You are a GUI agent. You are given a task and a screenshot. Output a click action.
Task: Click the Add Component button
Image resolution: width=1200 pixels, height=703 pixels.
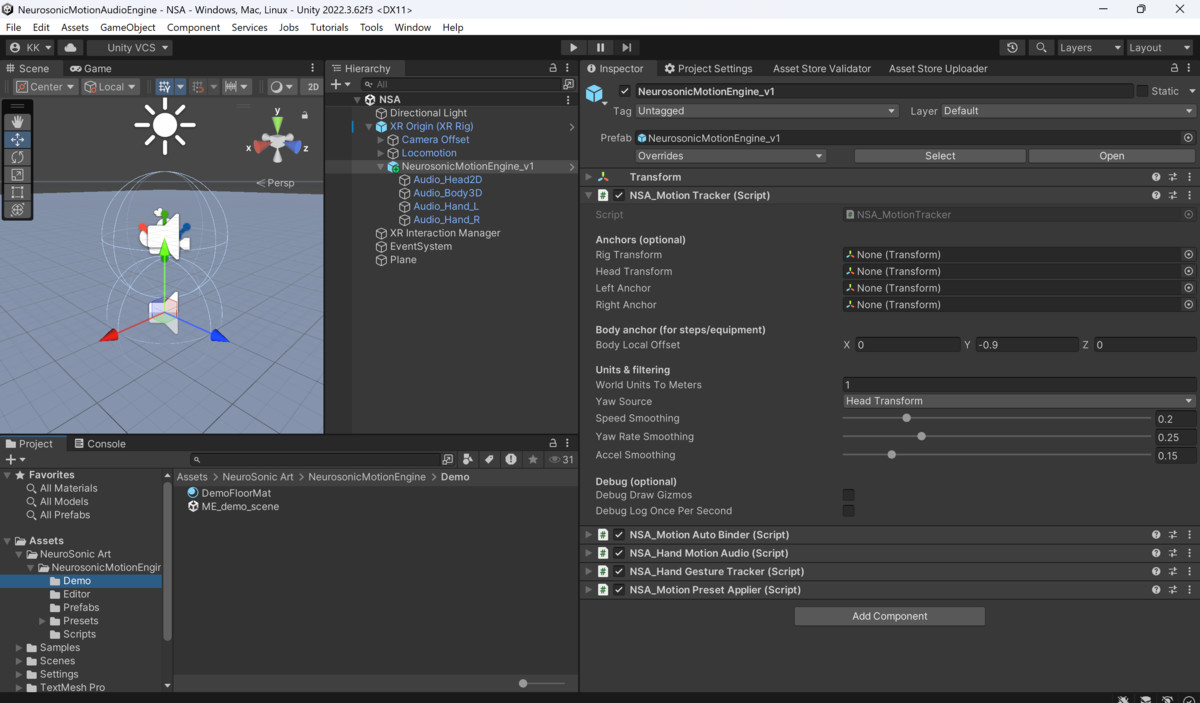(x=889, y=615)
